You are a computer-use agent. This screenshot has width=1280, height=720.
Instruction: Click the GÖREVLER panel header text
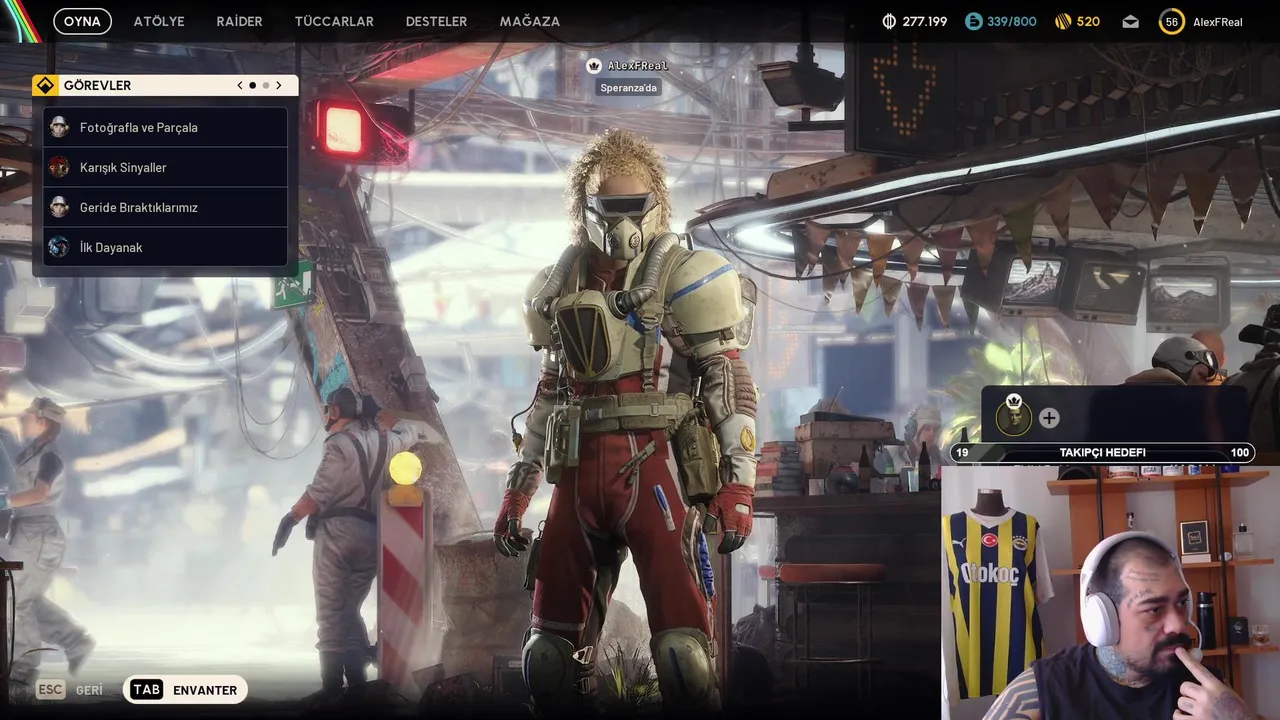point(97,85)
